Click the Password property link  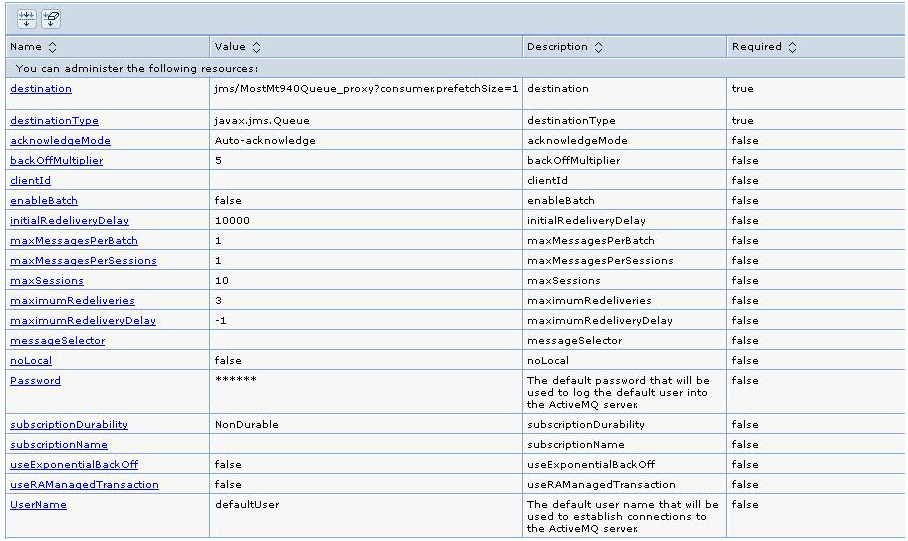35,381
